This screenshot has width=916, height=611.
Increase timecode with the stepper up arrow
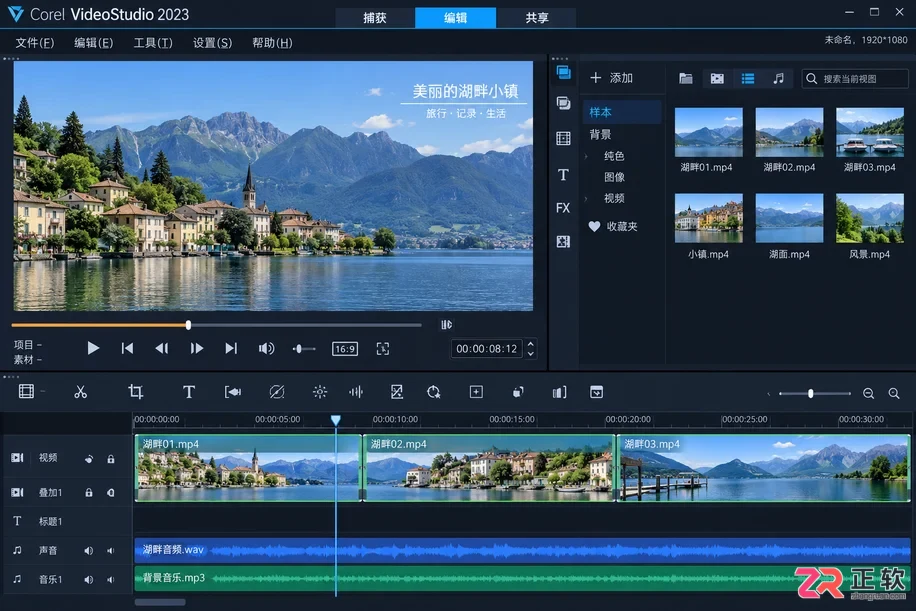pos(530,343)
